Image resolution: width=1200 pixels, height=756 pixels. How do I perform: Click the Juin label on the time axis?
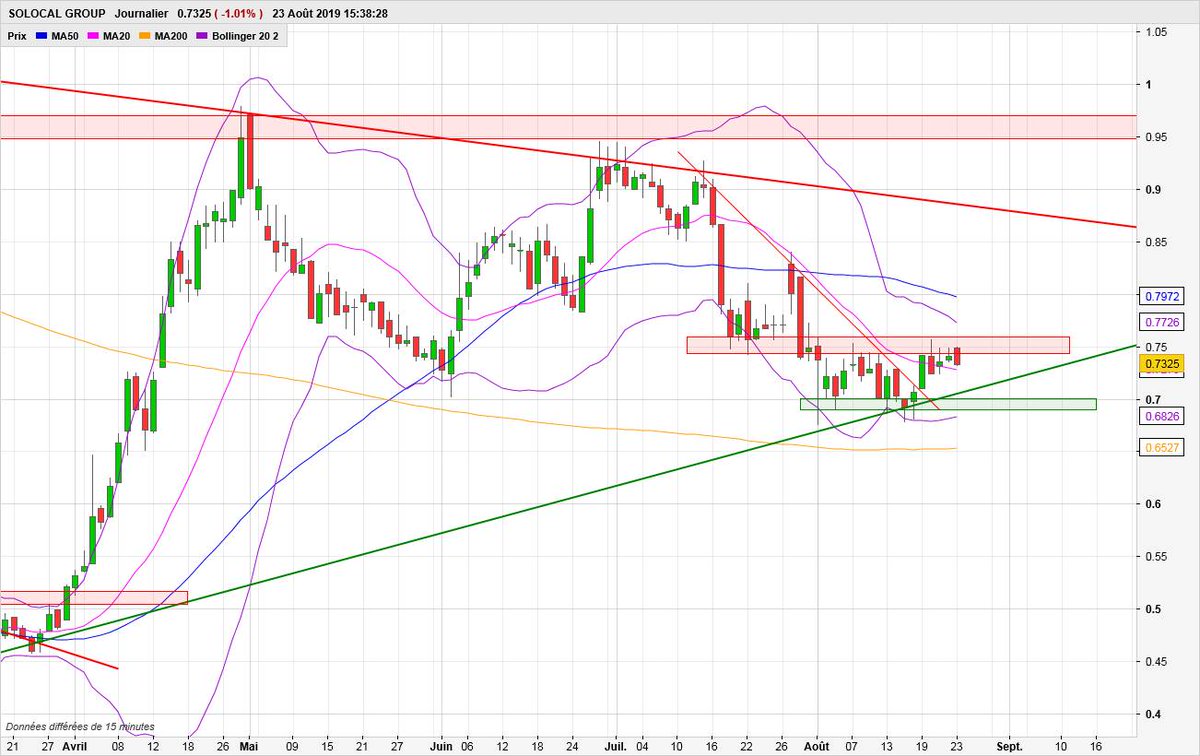(x=439, y=746)
